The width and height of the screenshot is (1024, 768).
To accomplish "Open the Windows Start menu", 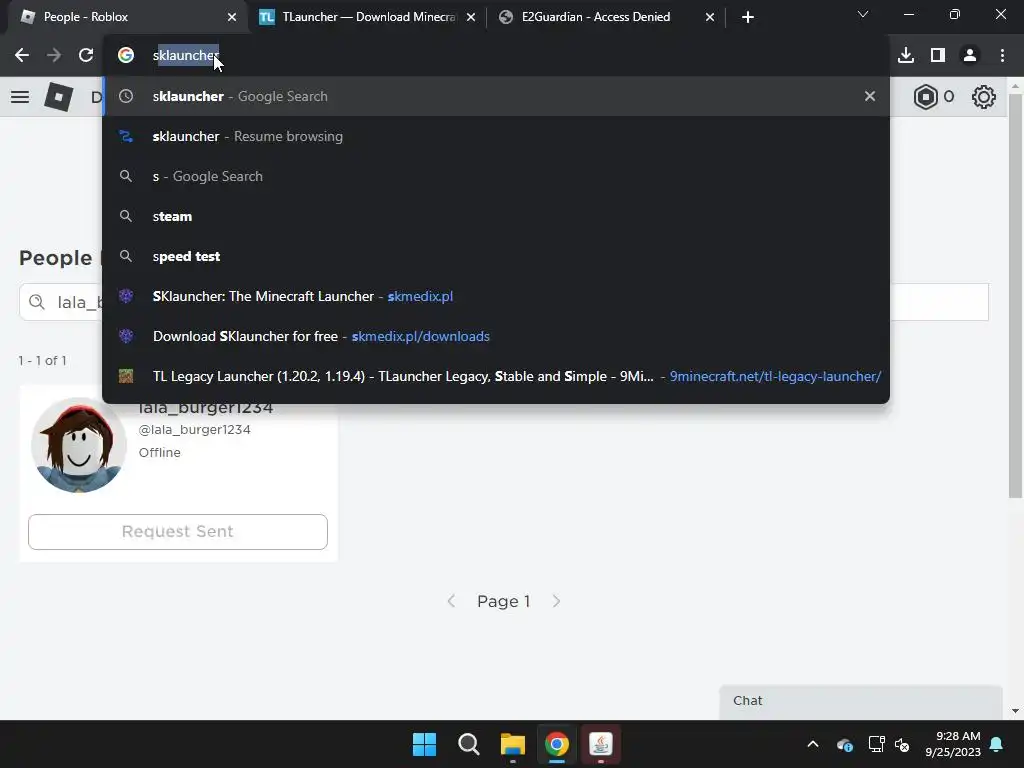I will pyautogui.click(x=424, y=744).
